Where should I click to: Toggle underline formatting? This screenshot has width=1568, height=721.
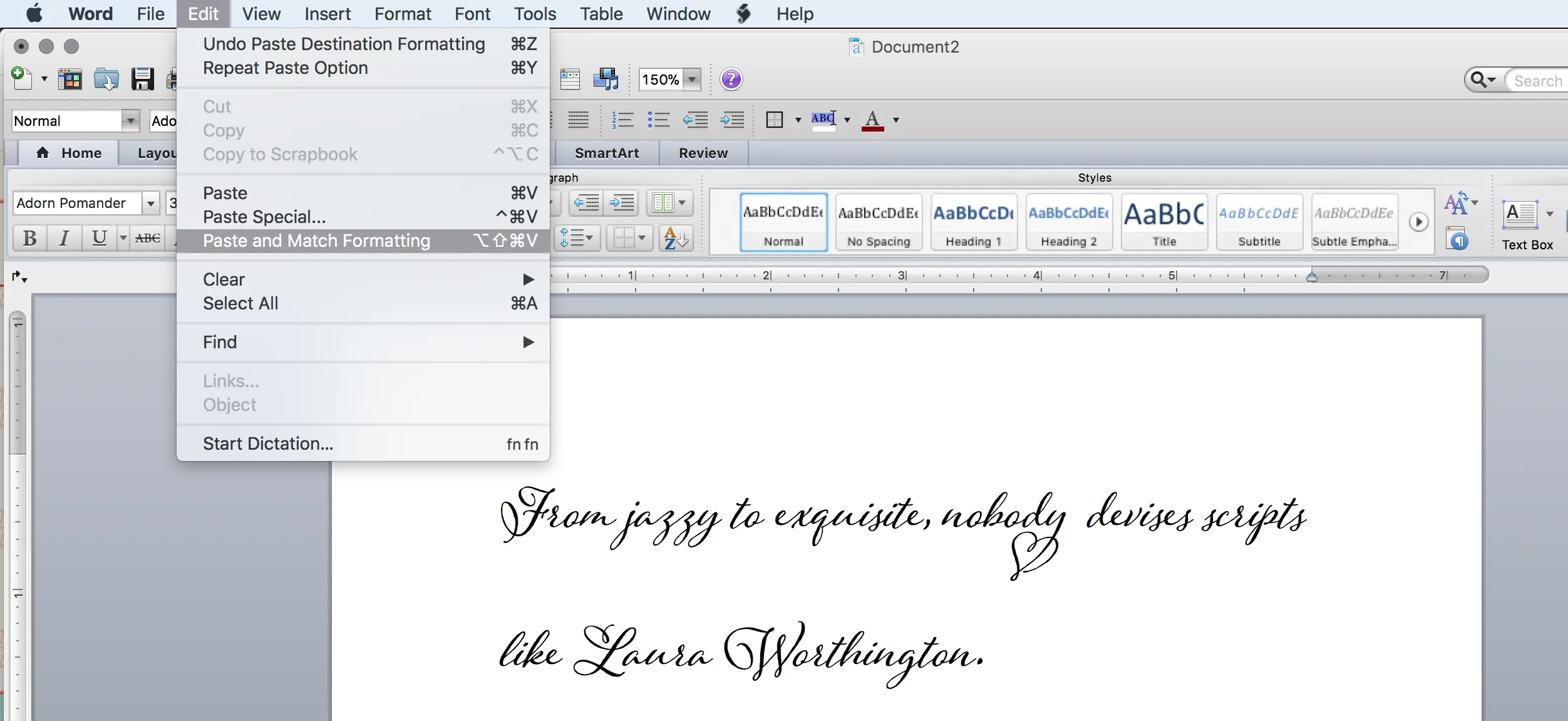coord(99,238)
